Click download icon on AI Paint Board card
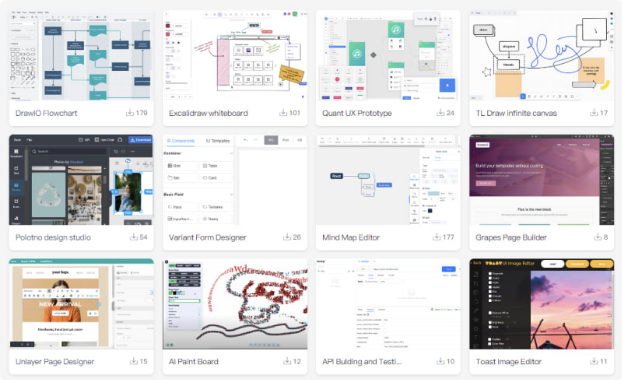The width and height of the screenshot is (622, 380). (287, 361)
